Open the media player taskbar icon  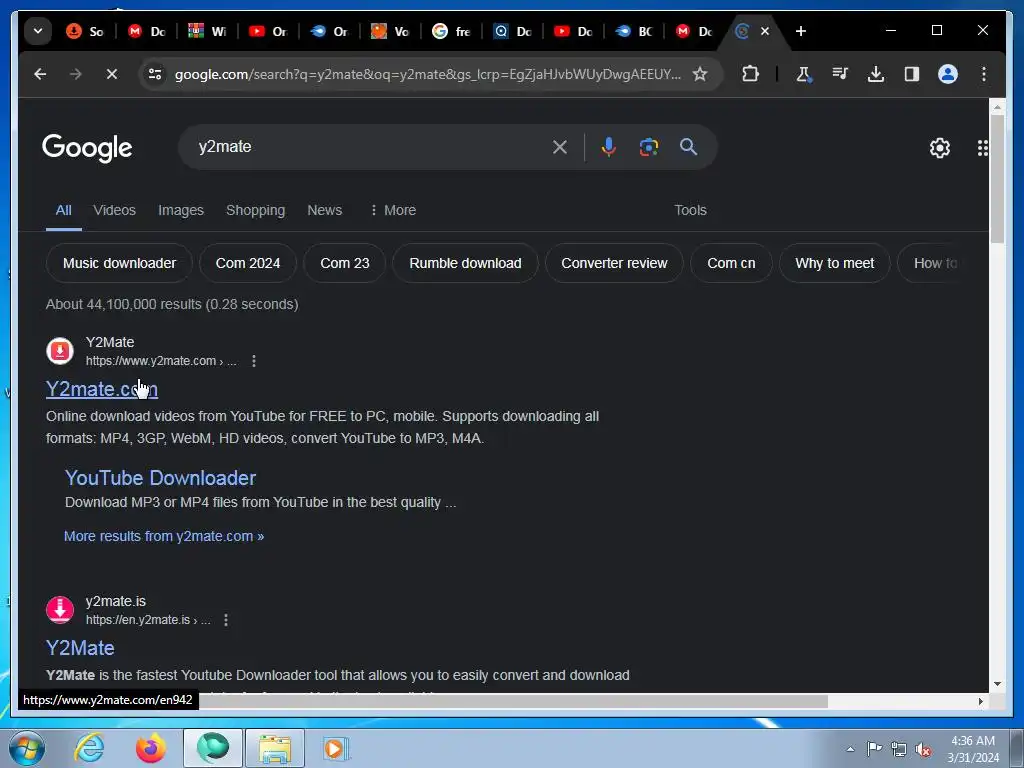click(x=336, y=748)
